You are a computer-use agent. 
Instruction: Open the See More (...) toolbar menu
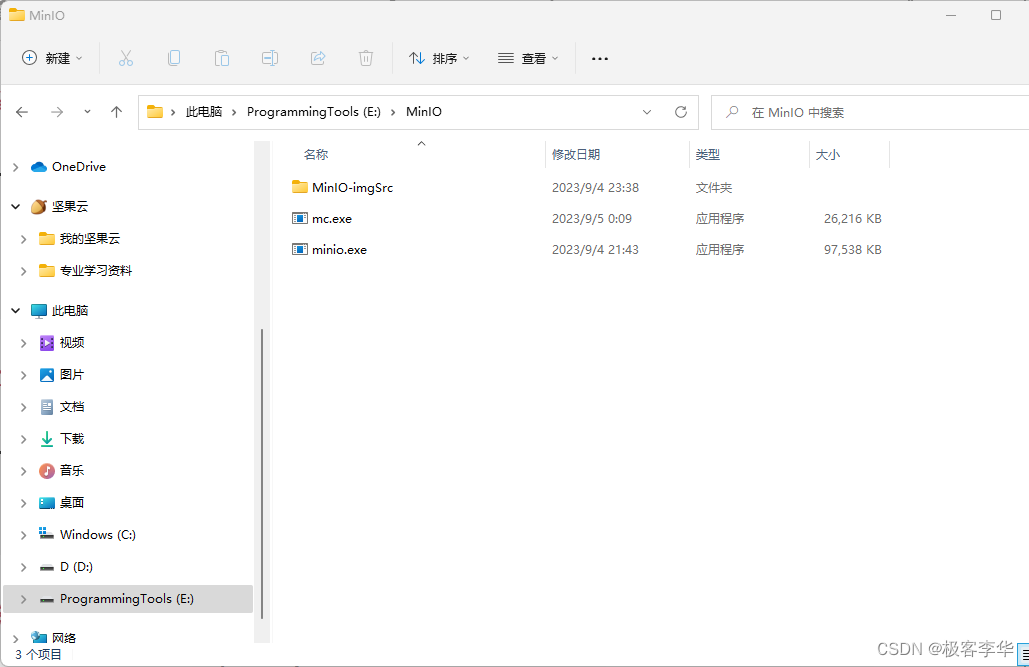[599, 58]
